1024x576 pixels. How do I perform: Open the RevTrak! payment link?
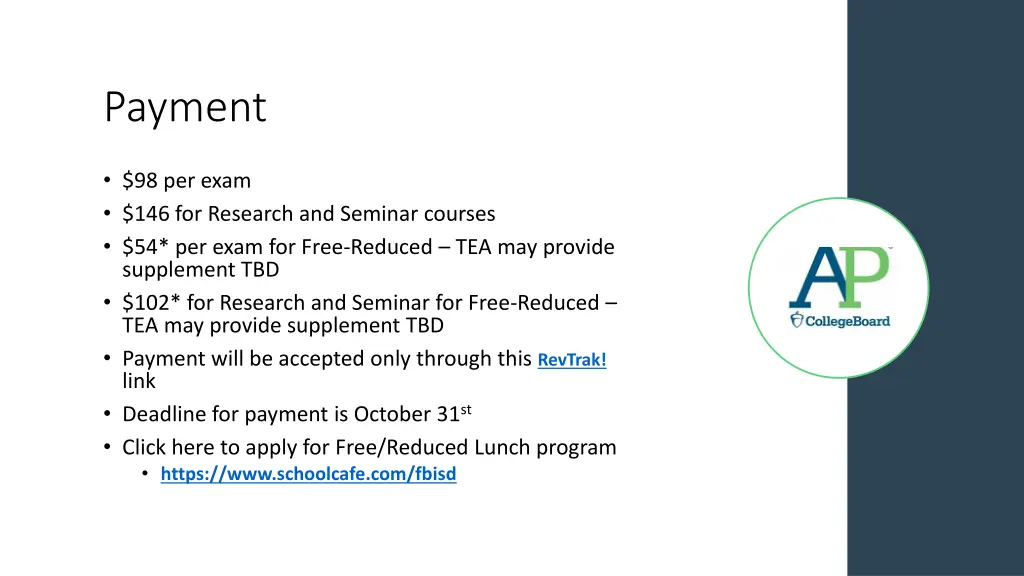571,360
